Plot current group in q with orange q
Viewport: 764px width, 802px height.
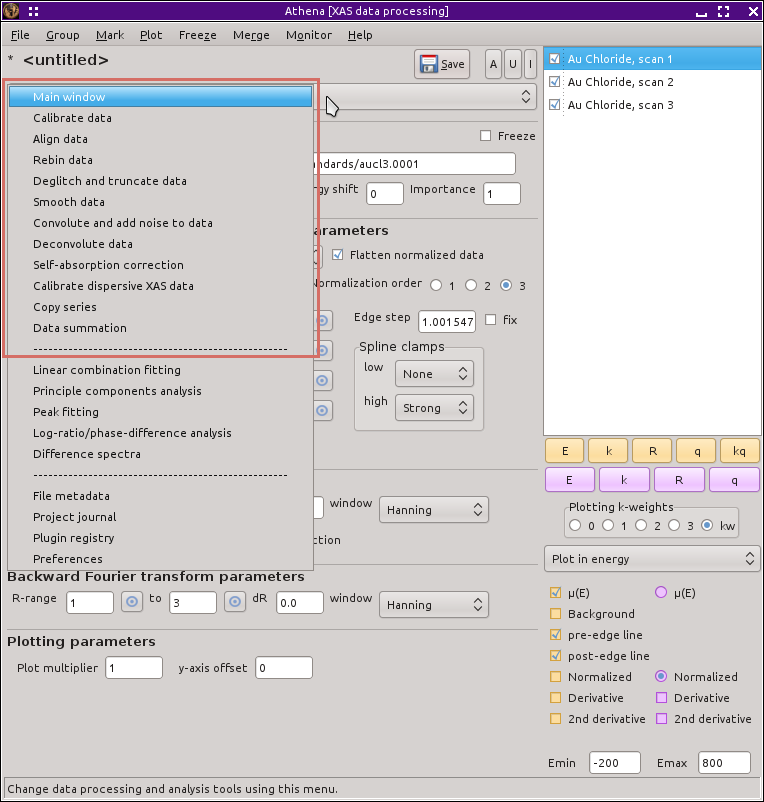[x=696, y=451]
